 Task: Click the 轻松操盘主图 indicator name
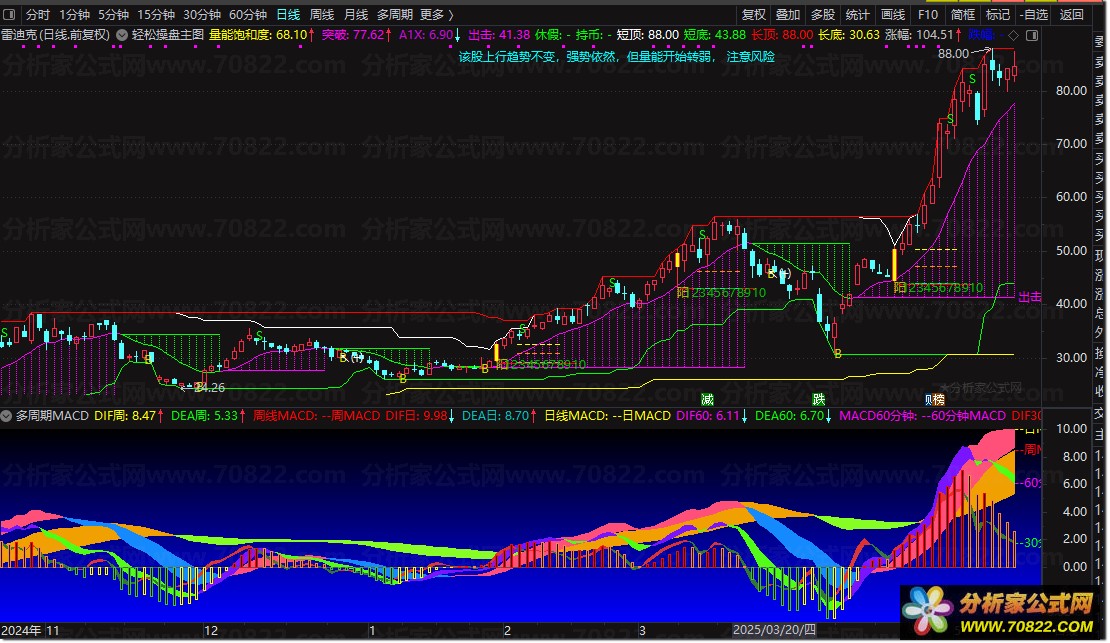click(x=168, y=34)
